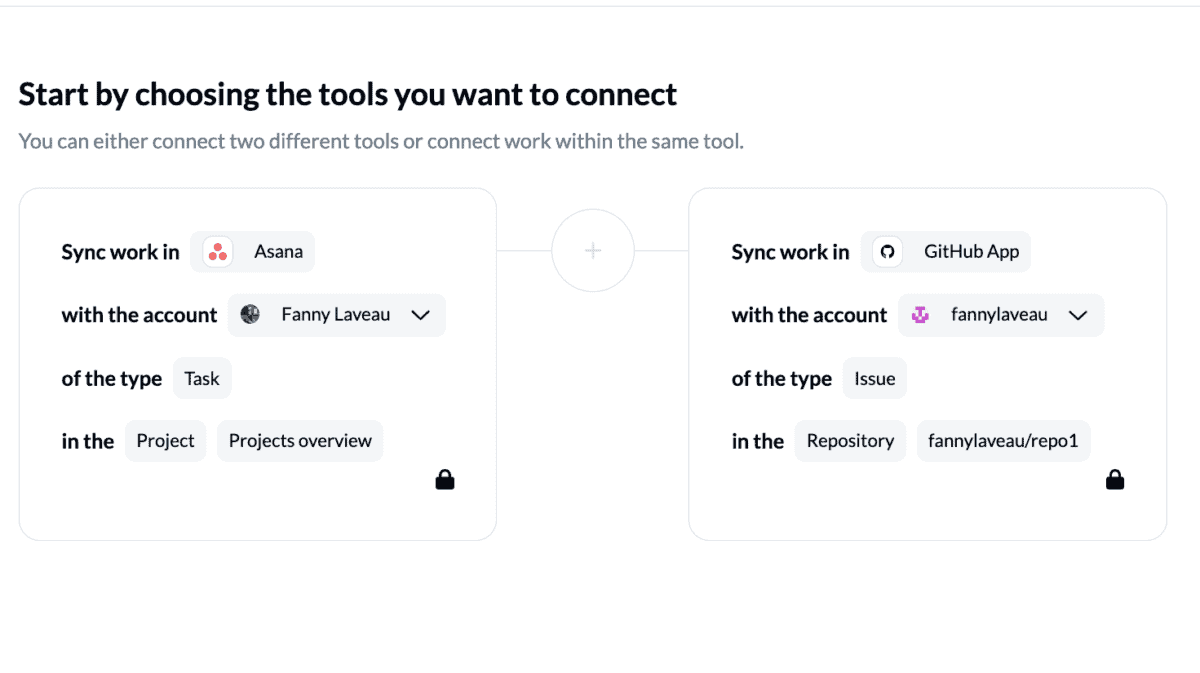Select the Task type pill
Screen dimensions: 1200x673
[x=201, y=378]
